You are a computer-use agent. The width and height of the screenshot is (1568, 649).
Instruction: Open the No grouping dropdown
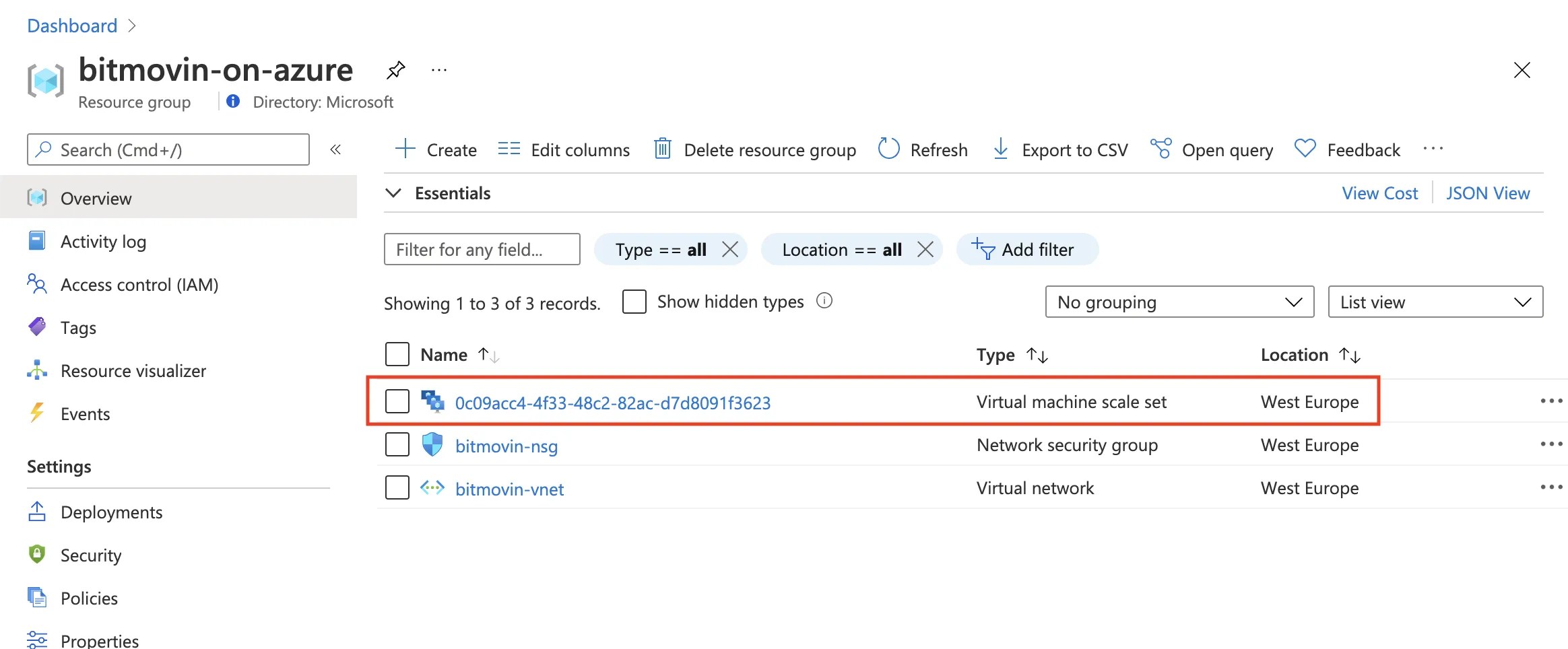click(1179, 302)
